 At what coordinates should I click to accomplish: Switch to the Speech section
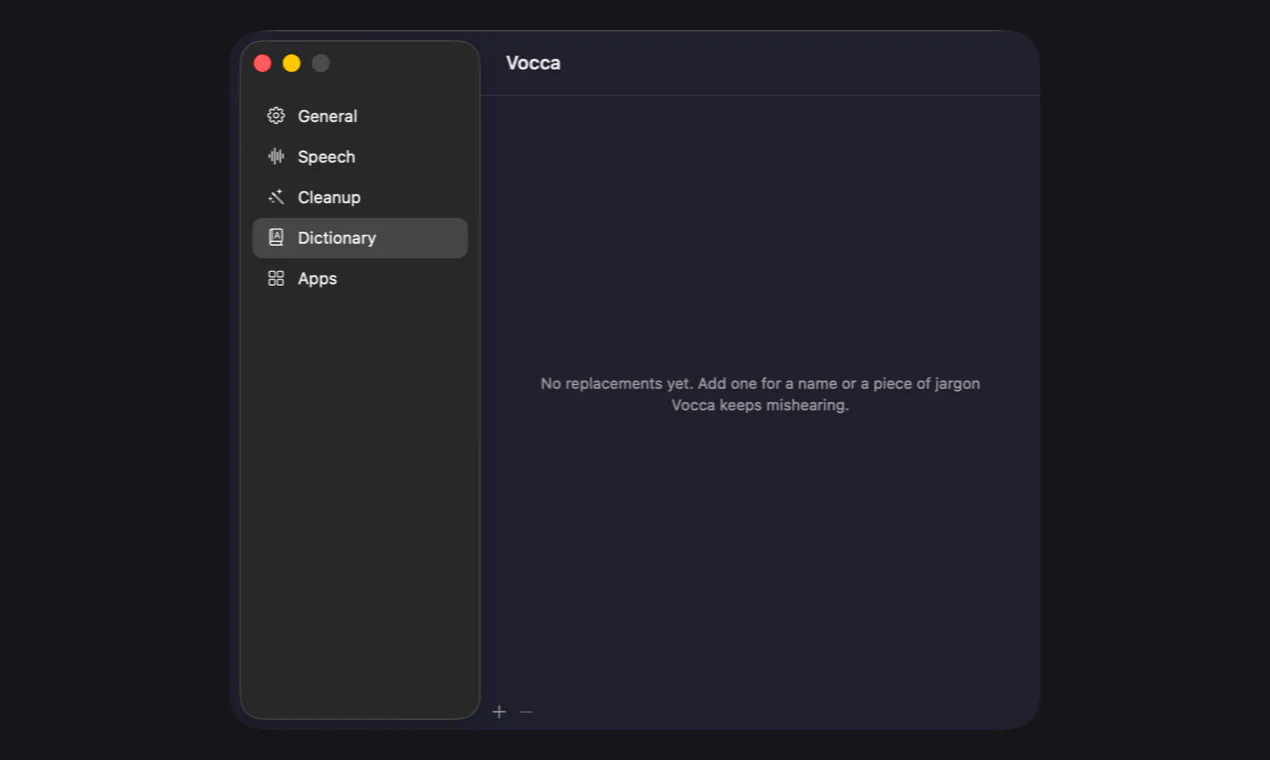360,157
